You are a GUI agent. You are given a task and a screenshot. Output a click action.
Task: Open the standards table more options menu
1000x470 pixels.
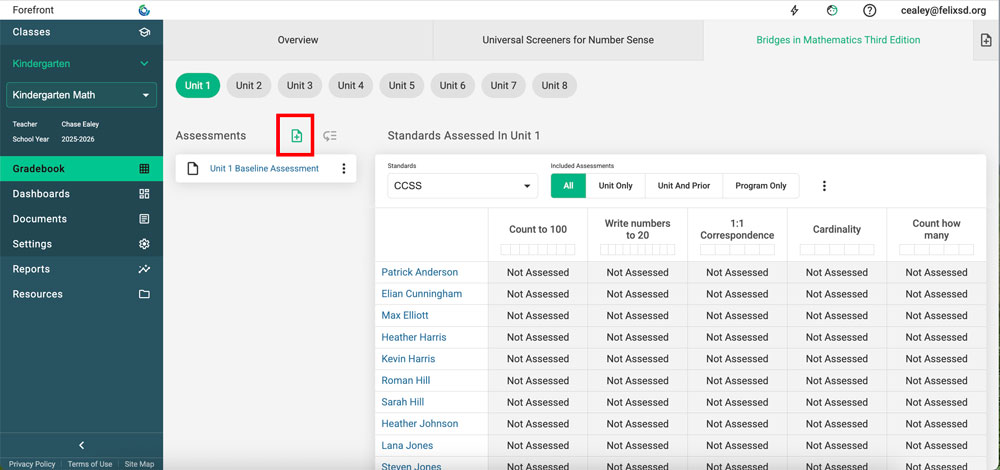824,186
